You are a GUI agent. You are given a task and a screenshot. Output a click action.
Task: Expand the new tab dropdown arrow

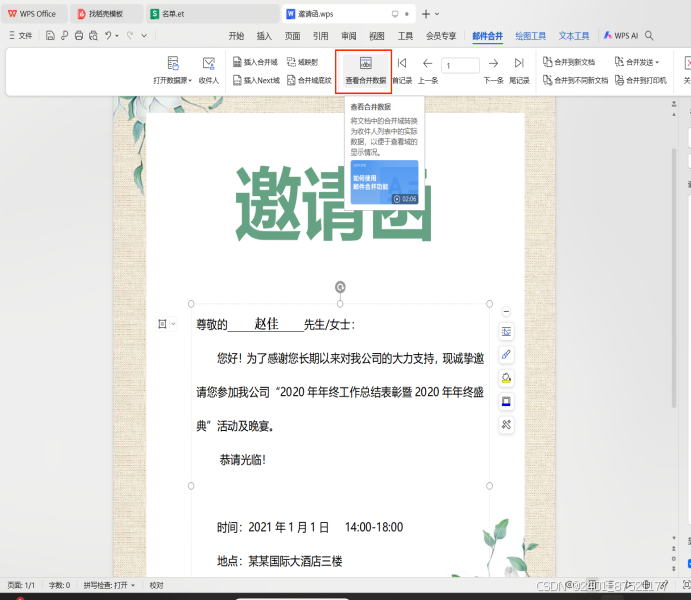437,14
